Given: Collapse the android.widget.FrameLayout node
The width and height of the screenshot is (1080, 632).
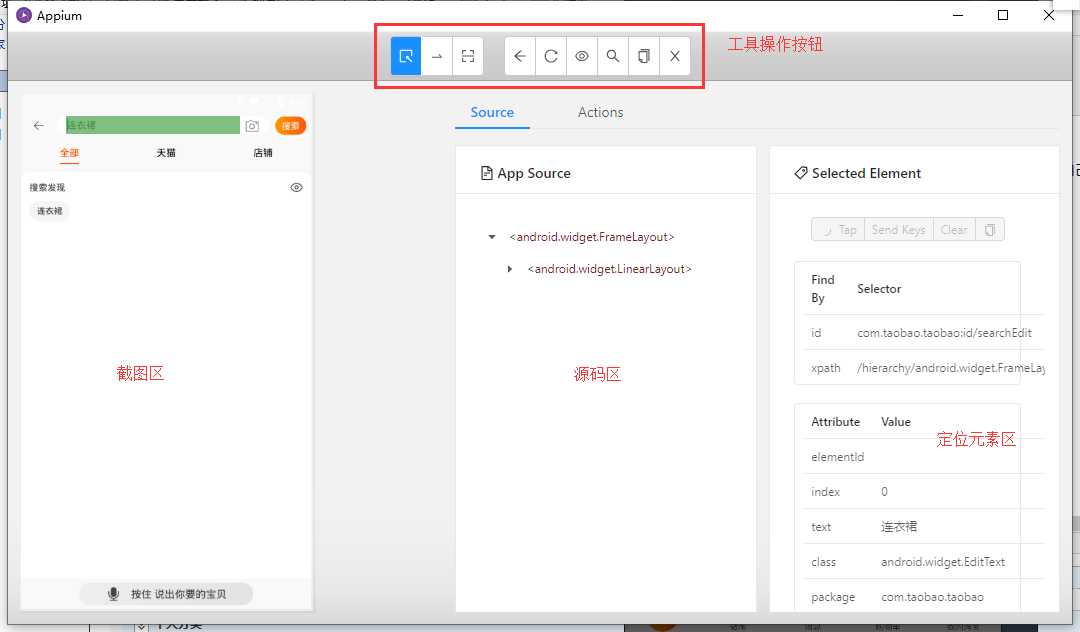Looking at the screenshot, I should [492, 237].
